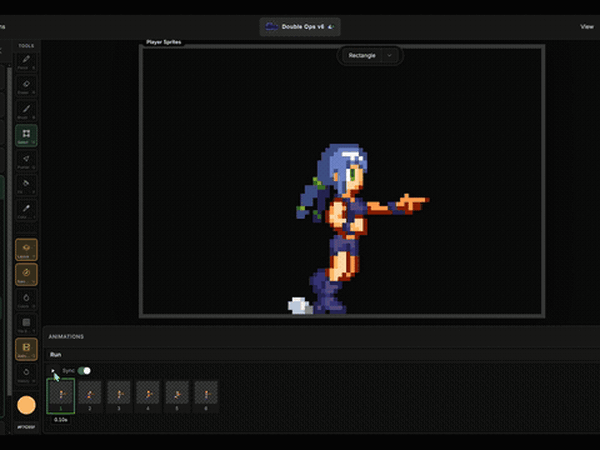Open the History panel button
Viewport: 600px width, 450px height.
[x=26, y=374]
